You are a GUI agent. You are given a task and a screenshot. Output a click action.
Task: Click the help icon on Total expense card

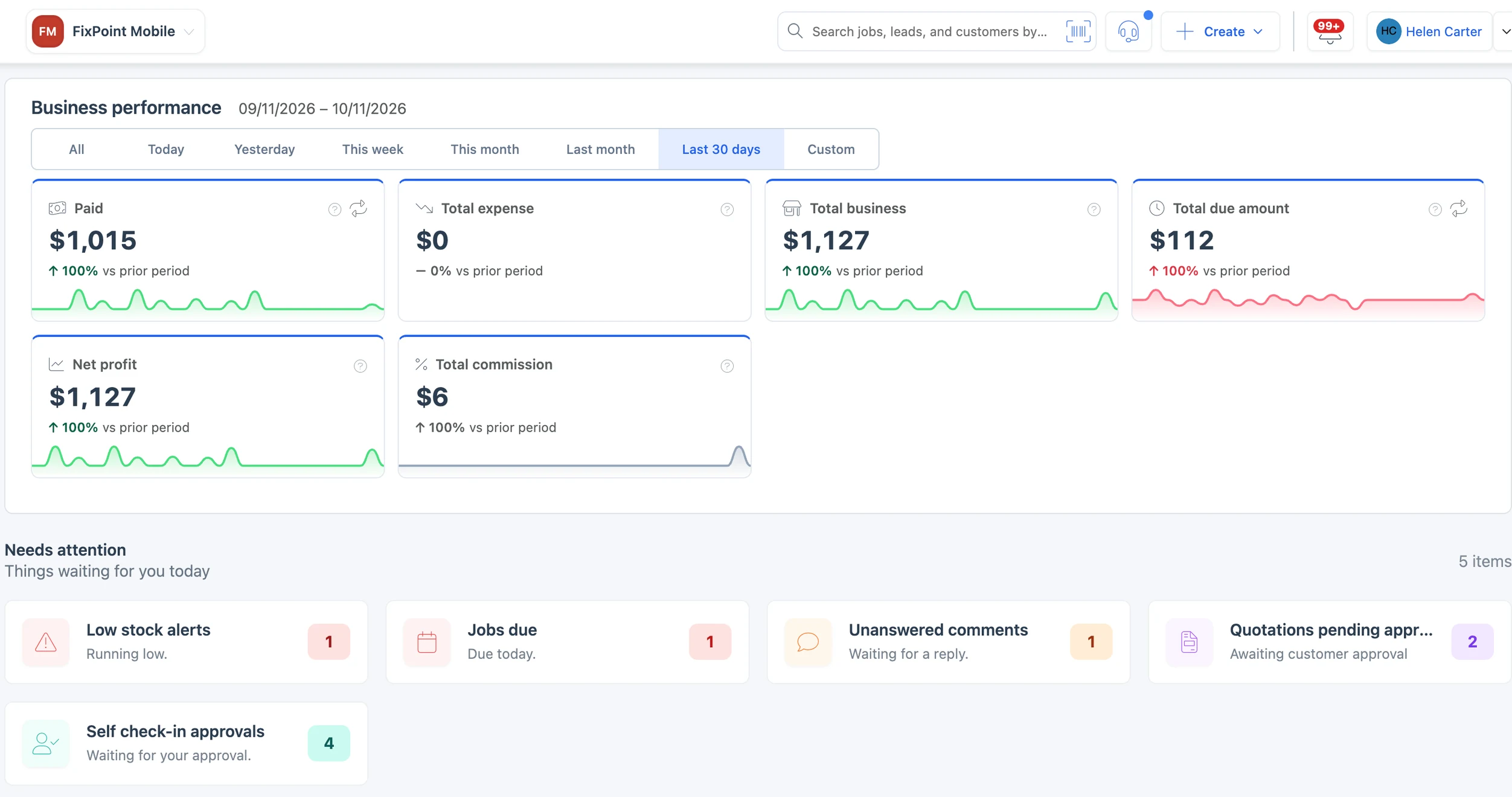coord(727,210)
